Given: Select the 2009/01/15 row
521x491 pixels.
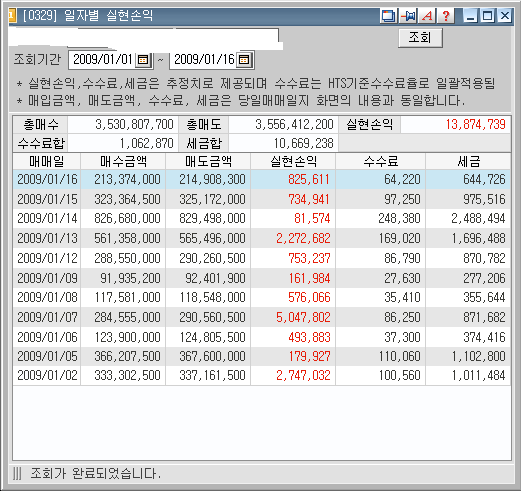Looking at the screenshot, I should 262,199.
